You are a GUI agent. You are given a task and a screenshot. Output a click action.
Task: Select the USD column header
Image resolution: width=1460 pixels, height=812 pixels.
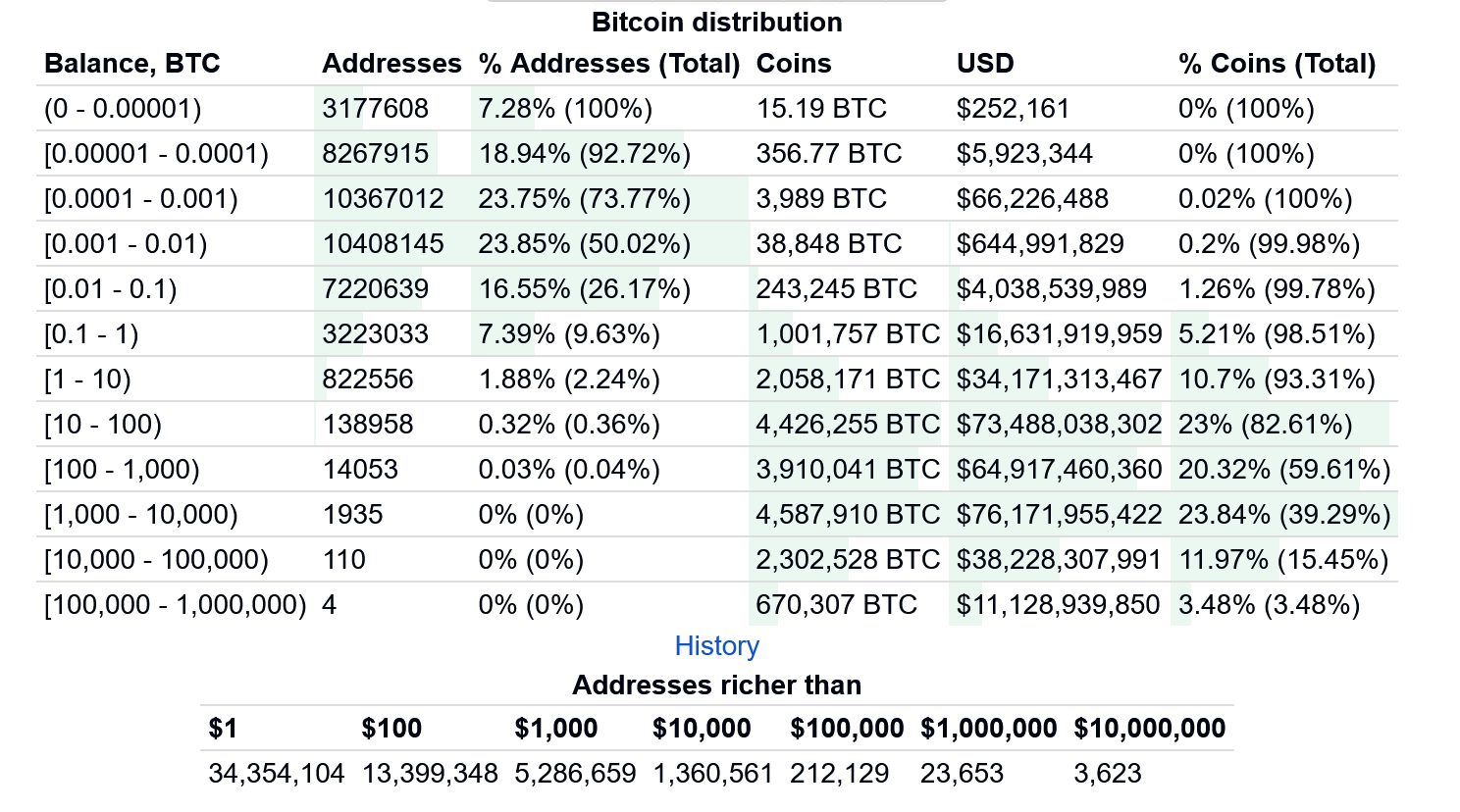click(985, 64)
